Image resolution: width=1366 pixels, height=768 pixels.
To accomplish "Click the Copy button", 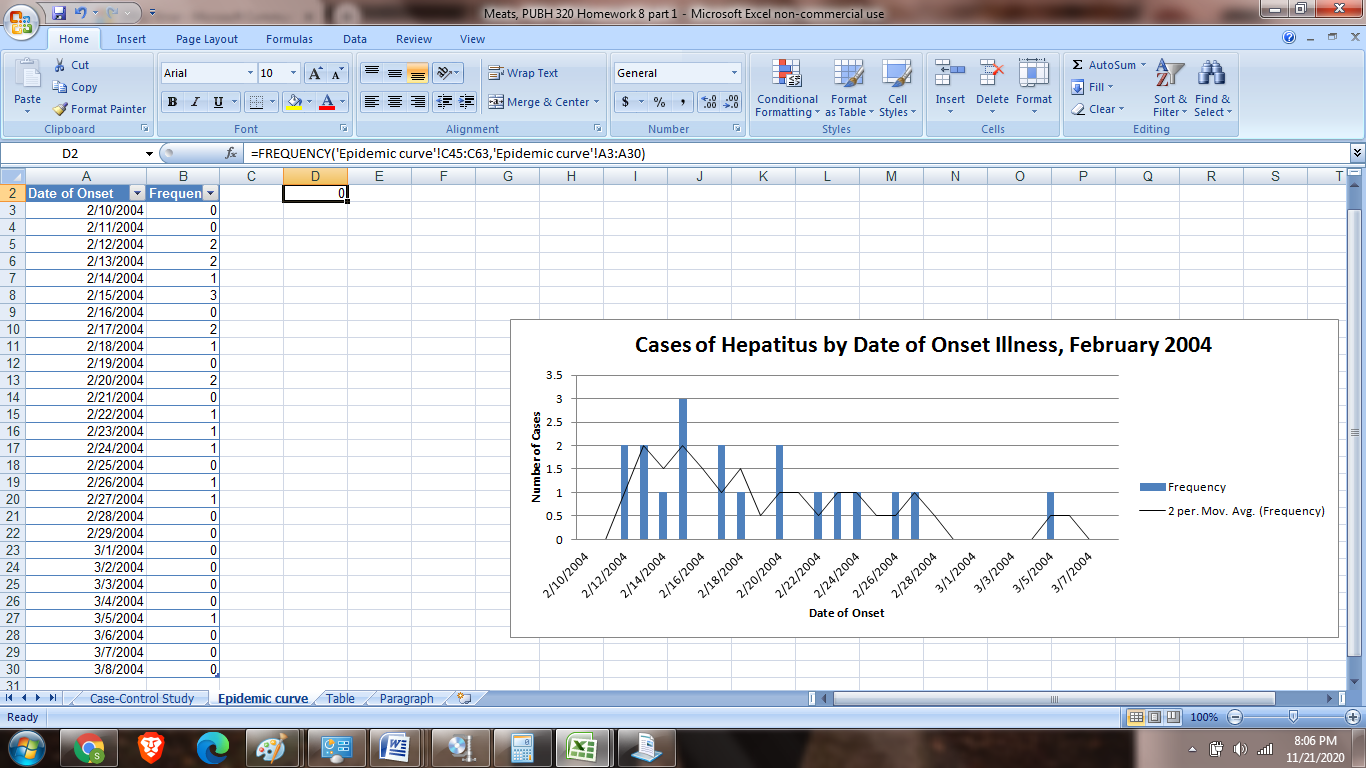I will [75, 87].
